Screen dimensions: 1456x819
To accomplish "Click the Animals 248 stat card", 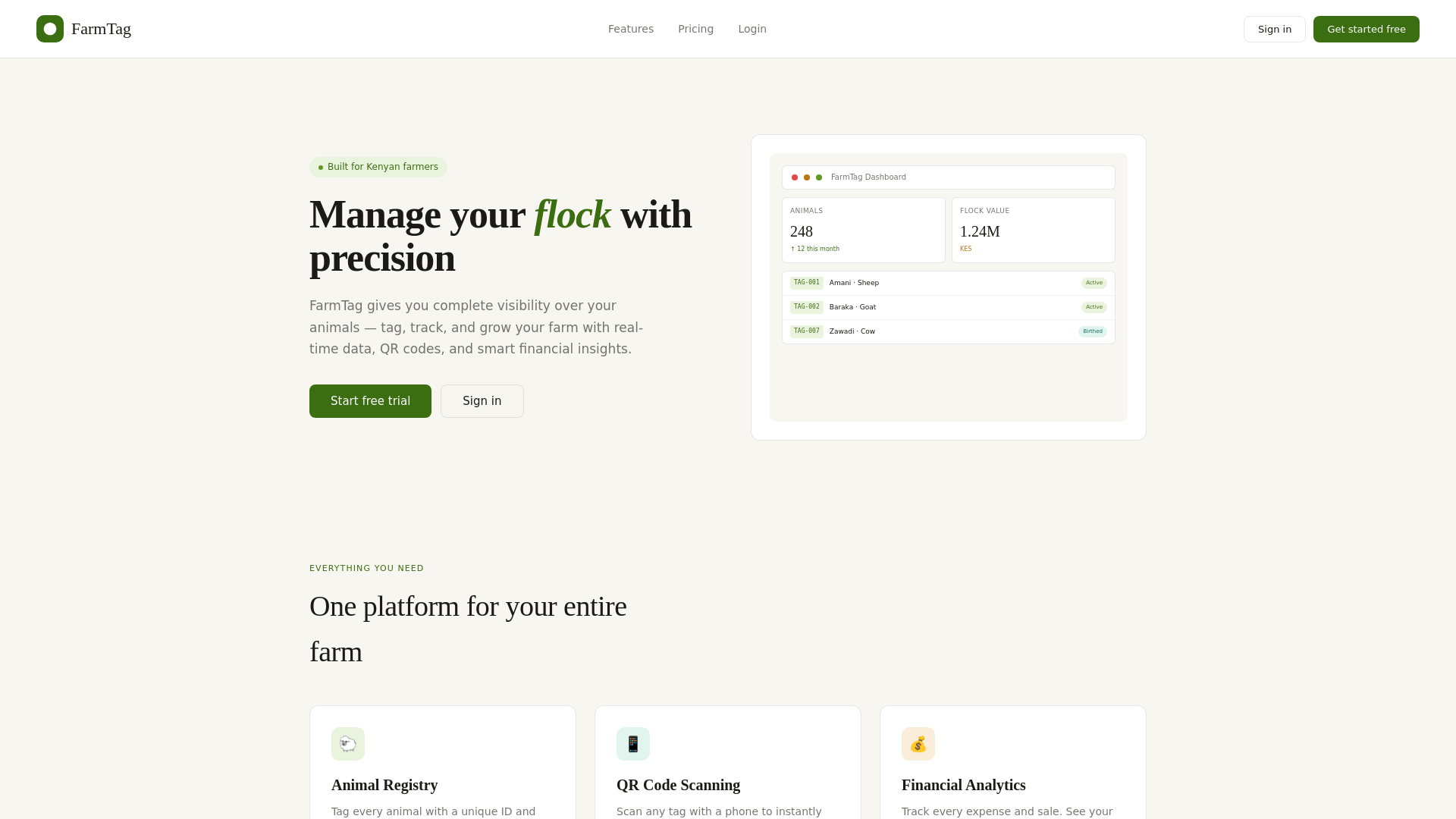I will click(864, 231).
